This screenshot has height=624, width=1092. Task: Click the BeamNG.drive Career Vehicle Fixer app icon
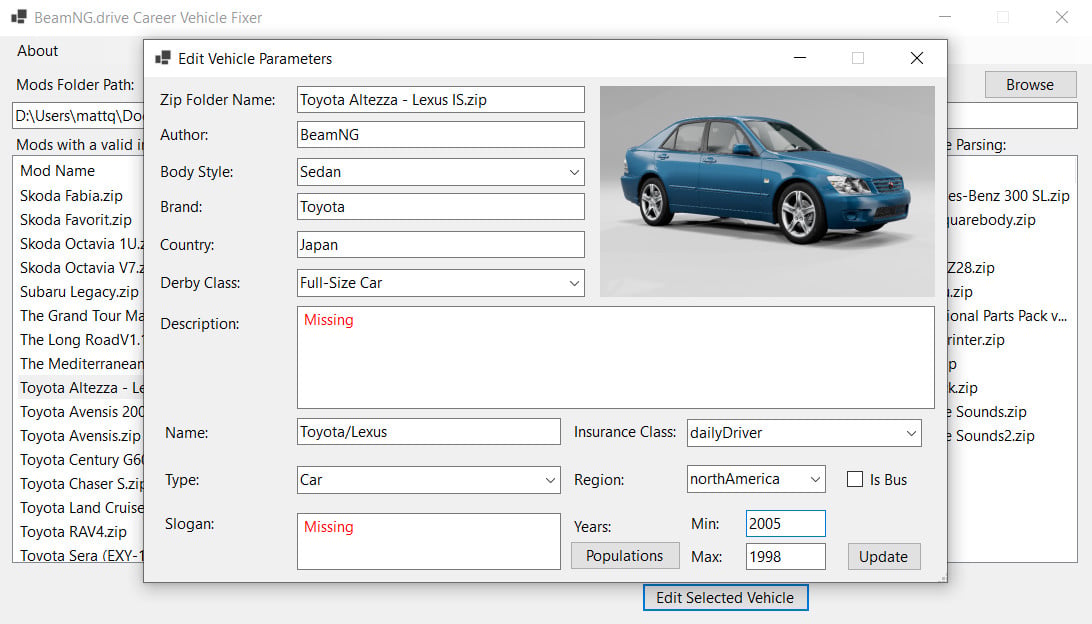[19, 17]
